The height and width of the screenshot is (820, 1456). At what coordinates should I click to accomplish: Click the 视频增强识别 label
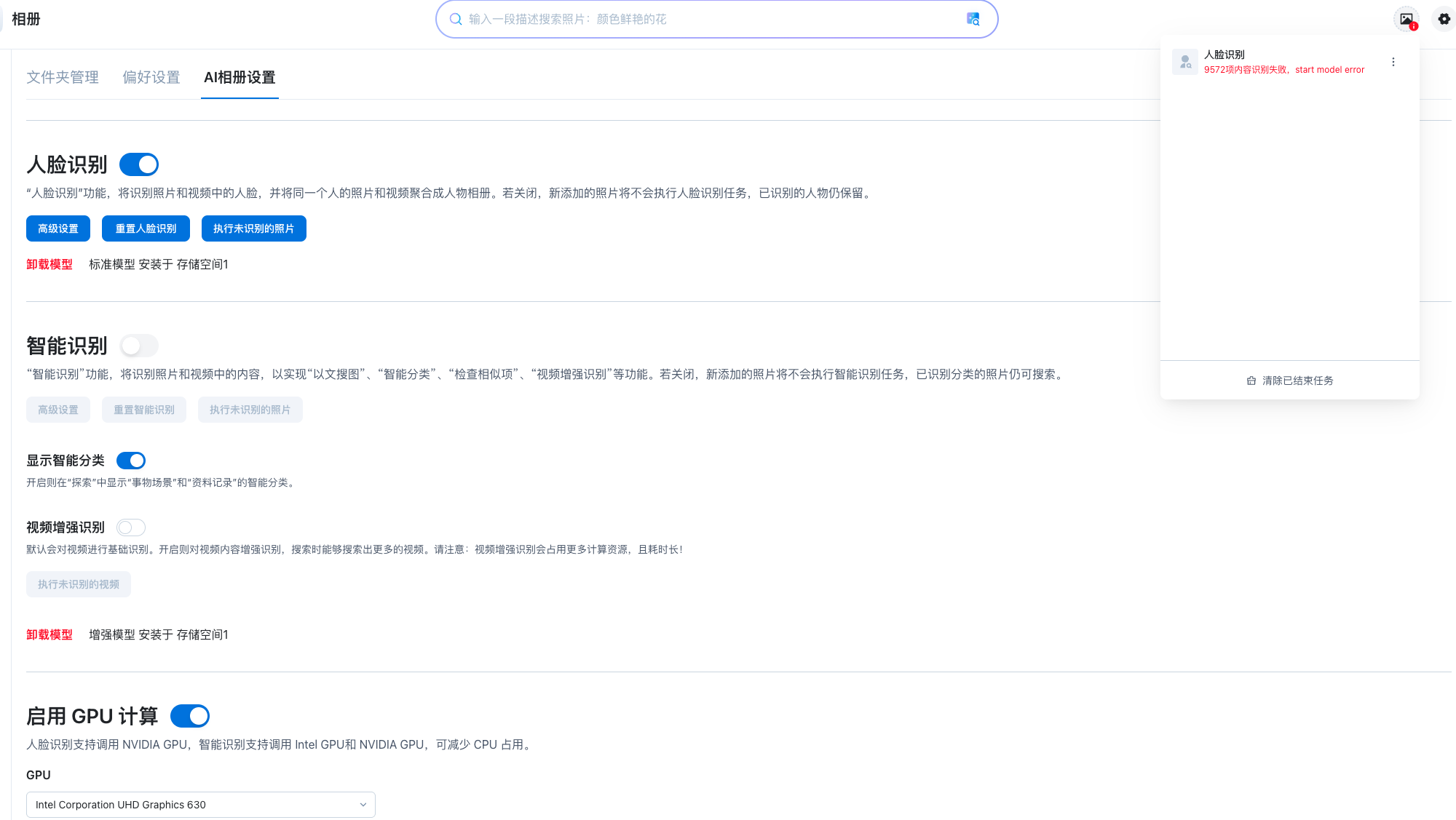click(66, 528)
